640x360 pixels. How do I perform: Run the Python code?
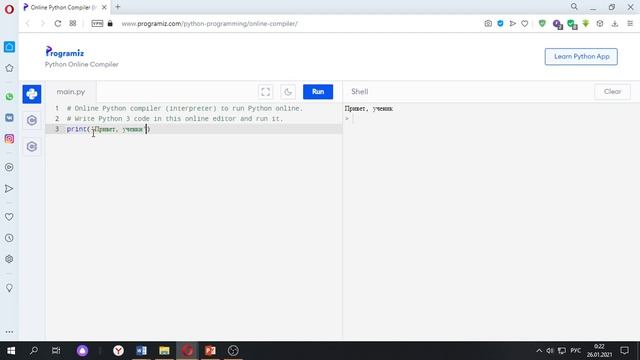click(x=318, y=92)
